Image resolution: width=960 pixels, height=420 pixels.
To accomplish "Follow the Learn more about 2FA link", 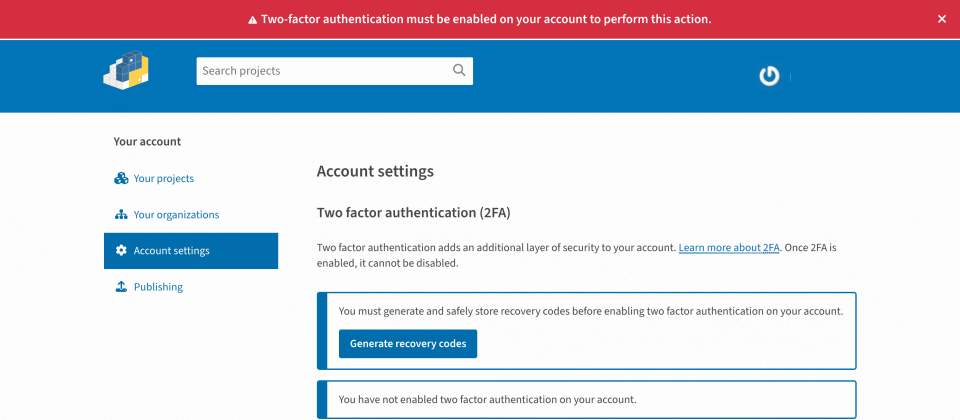I will pyautogui.click(x=729, y=247).
